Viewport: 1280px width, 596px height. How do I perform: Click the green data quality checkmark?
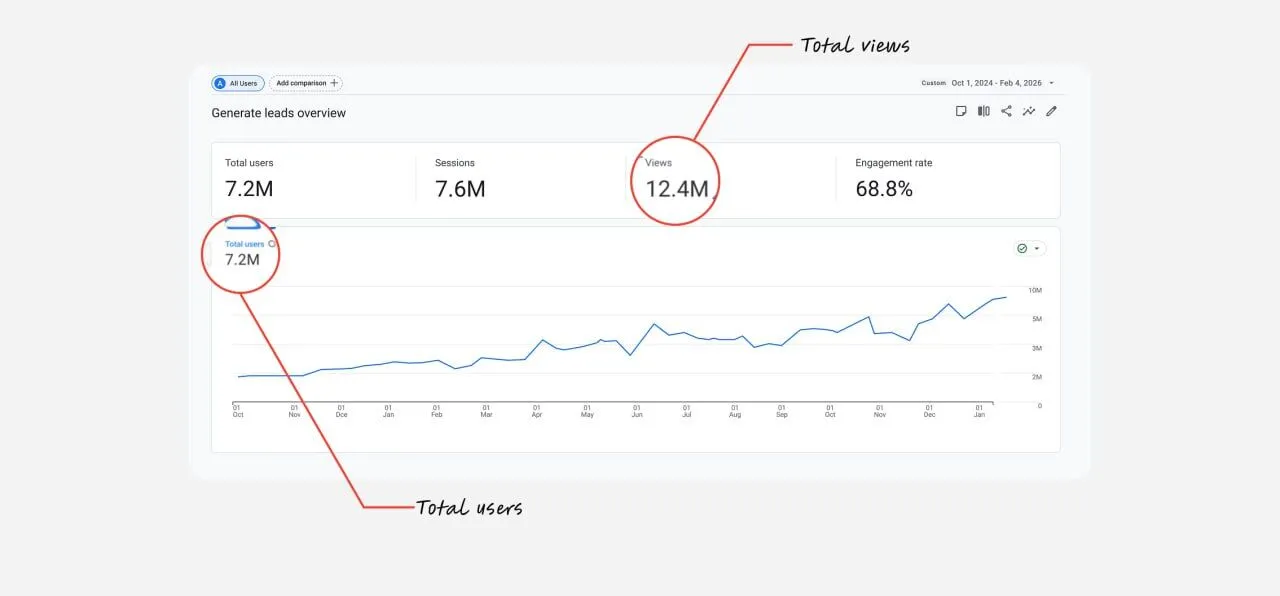click(x=1022, y=248)
